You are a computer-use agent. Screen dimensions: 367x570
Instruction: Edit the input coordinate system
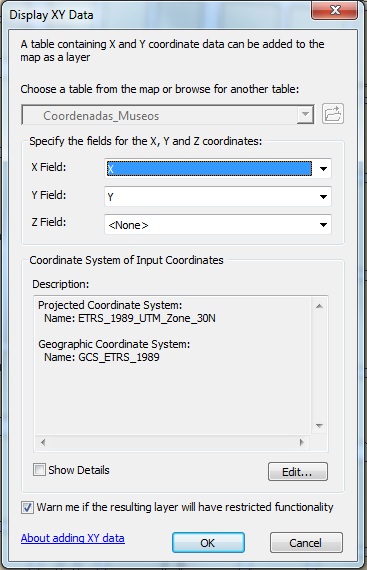[x=298, y=472]
